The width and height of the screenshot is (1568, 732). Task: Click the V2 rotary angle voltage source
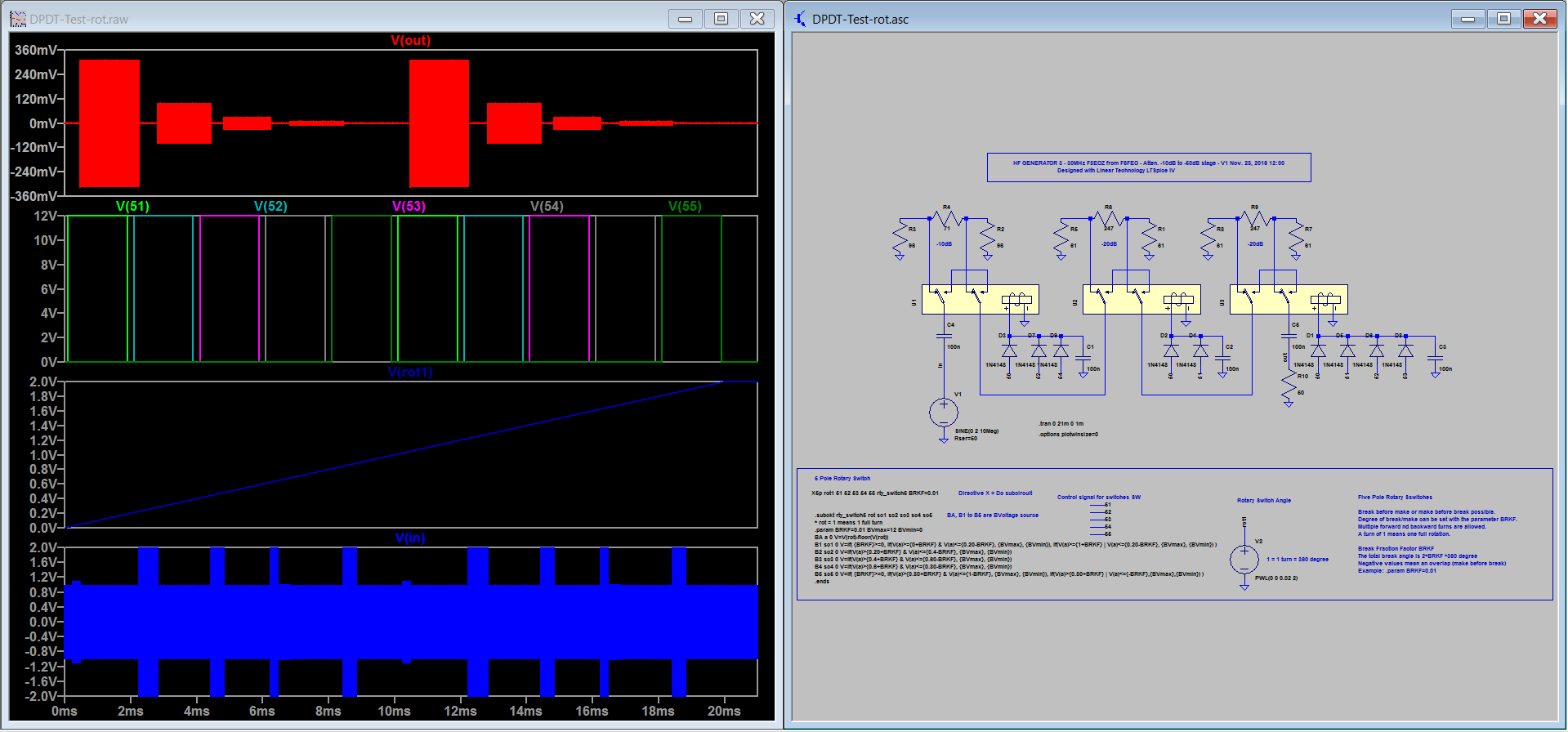pyautogui.click(x=1244, y=559)
